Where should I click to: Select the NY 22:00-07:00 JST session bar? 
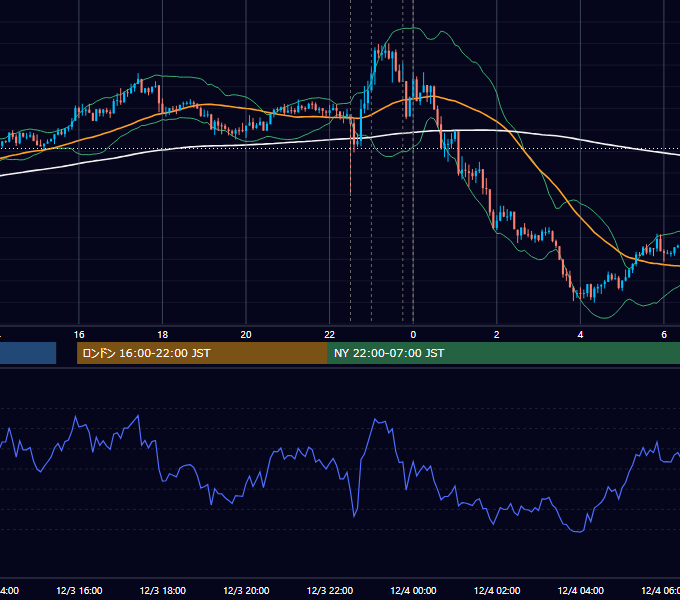(x=503, y=353)
